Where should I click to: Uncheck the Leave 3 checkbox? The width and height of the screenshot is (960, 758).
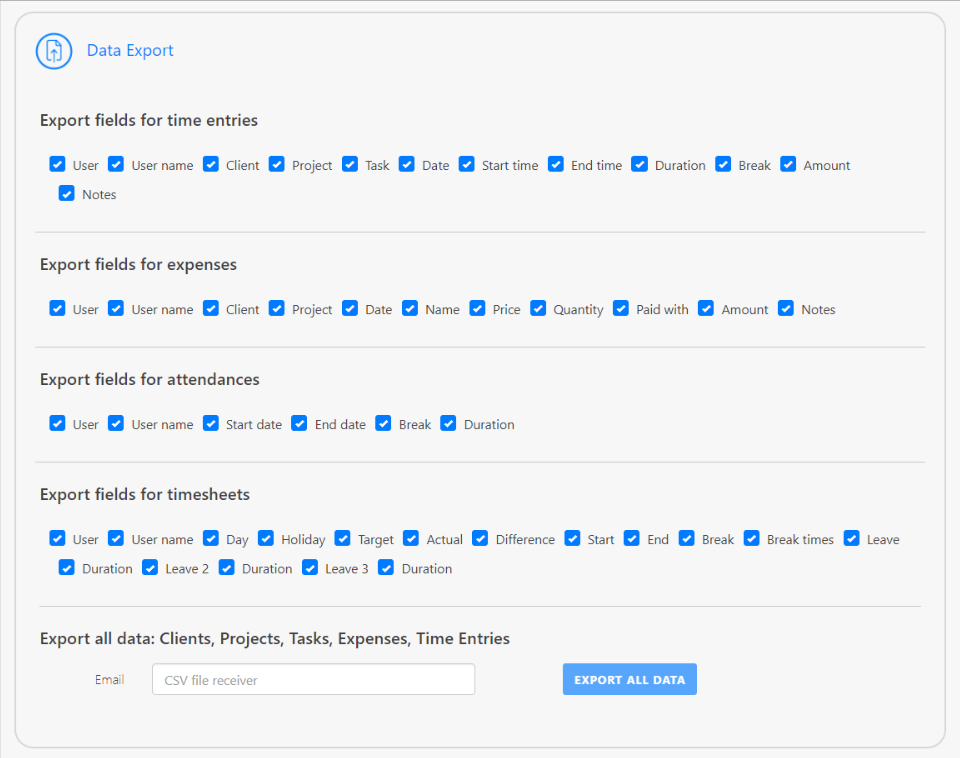click(310, 567)
